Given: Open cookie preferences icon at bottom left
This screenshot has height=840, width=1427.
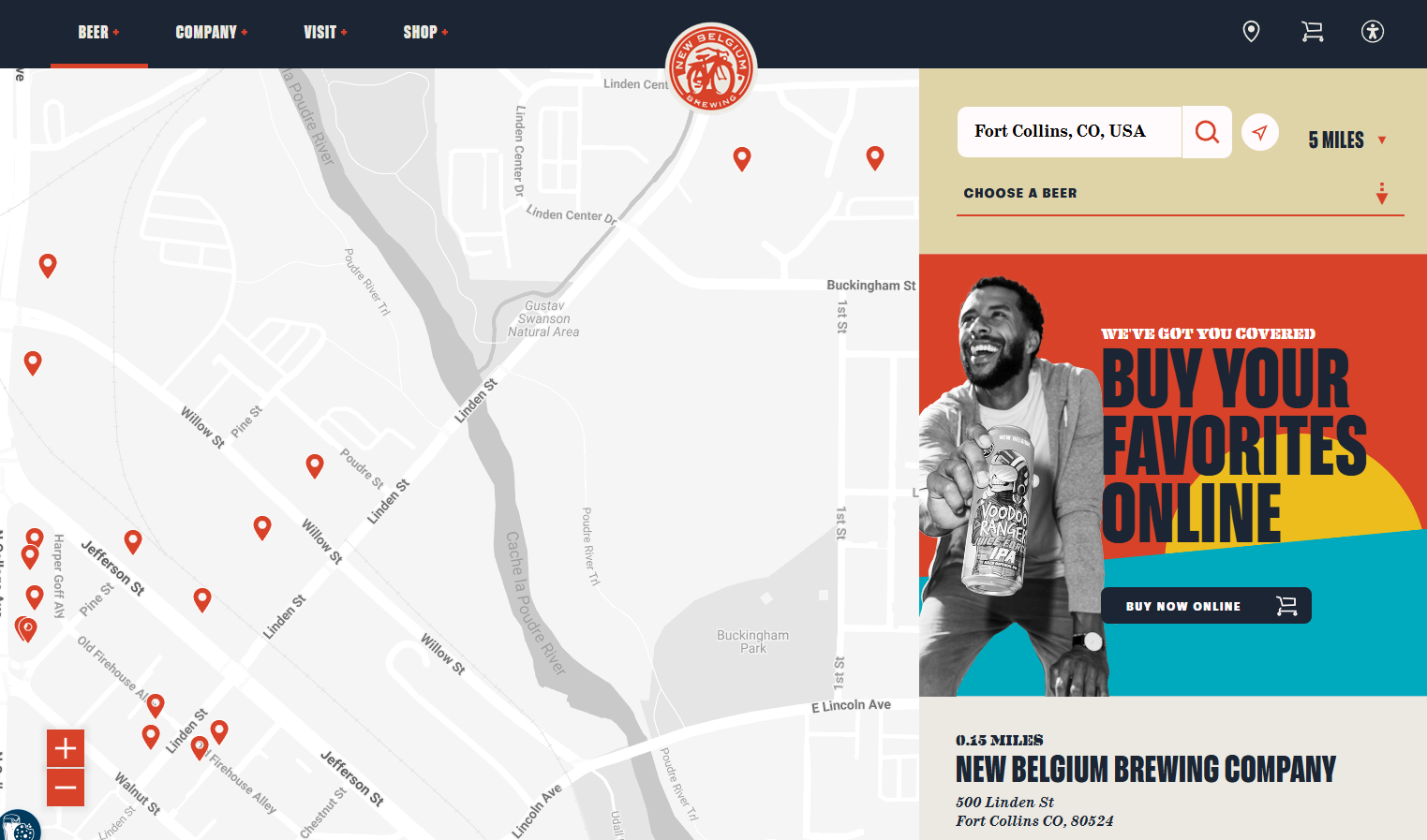Looking at the screenshot, I should (x=19, y=827).
